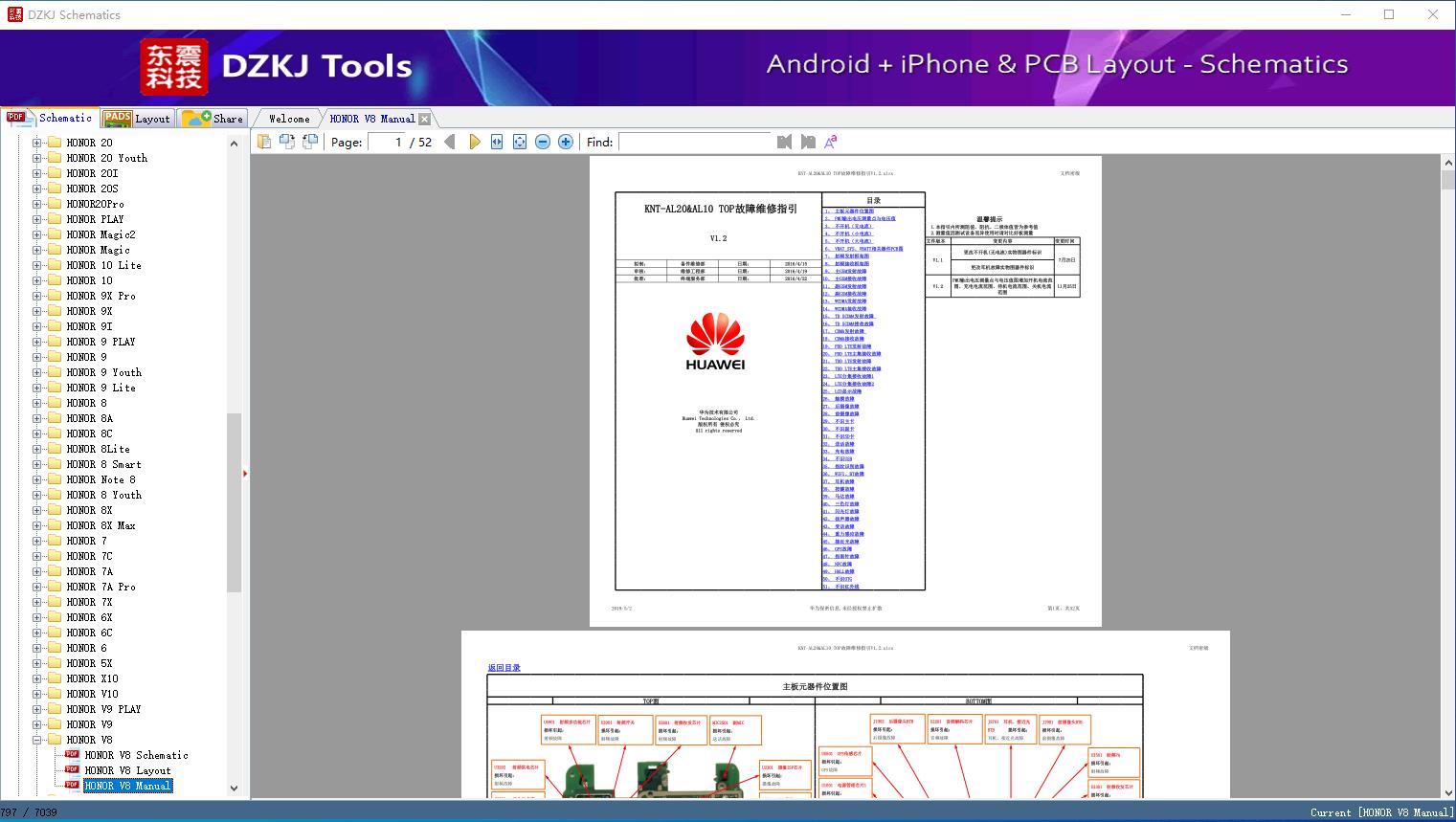1456x822 pixels.
Task: Switch to the Layout tab
Action: click(x=137, y=119)
